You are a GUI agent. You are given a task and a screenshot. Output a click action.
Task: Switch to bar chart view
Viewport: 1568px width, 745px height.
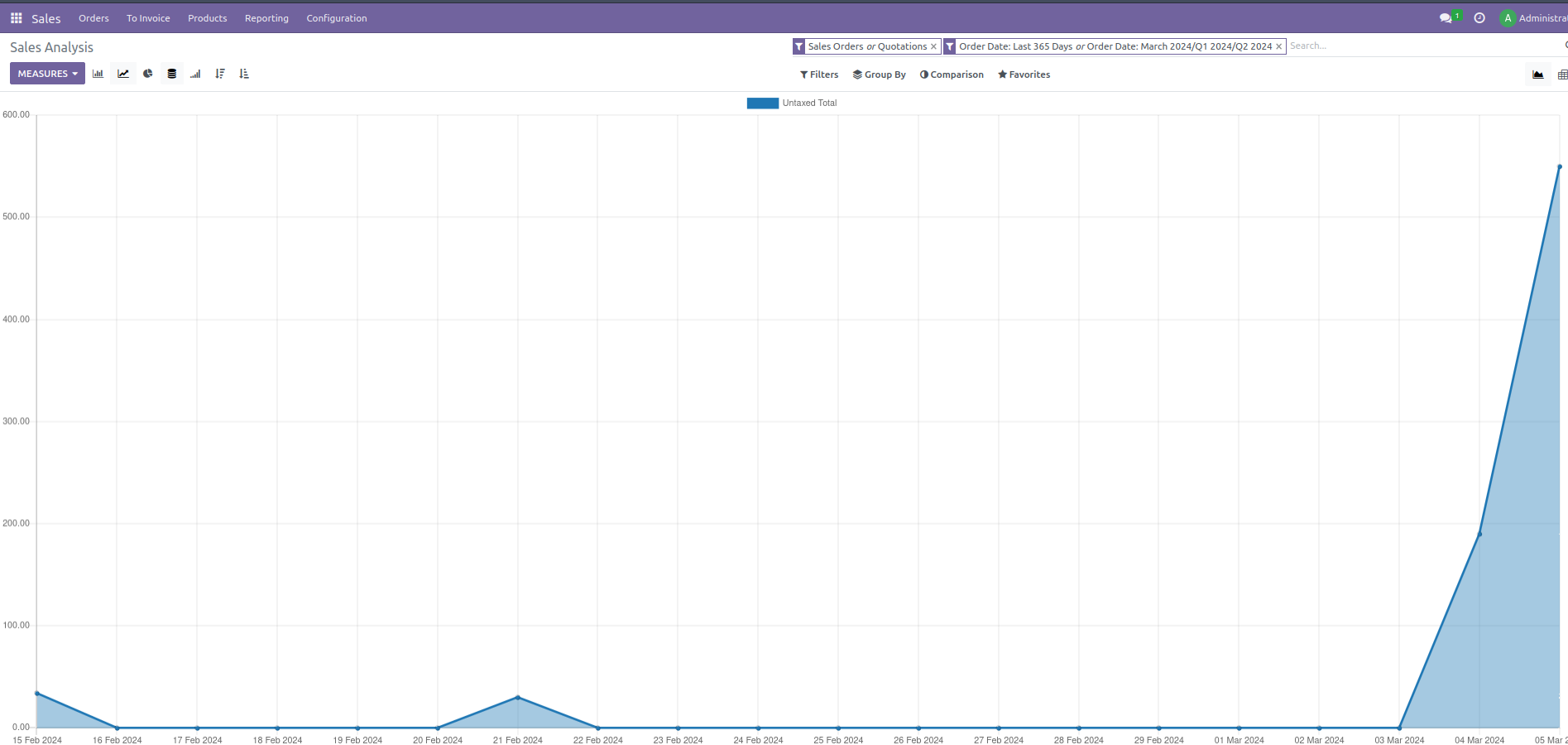click(x=98, y=74)
